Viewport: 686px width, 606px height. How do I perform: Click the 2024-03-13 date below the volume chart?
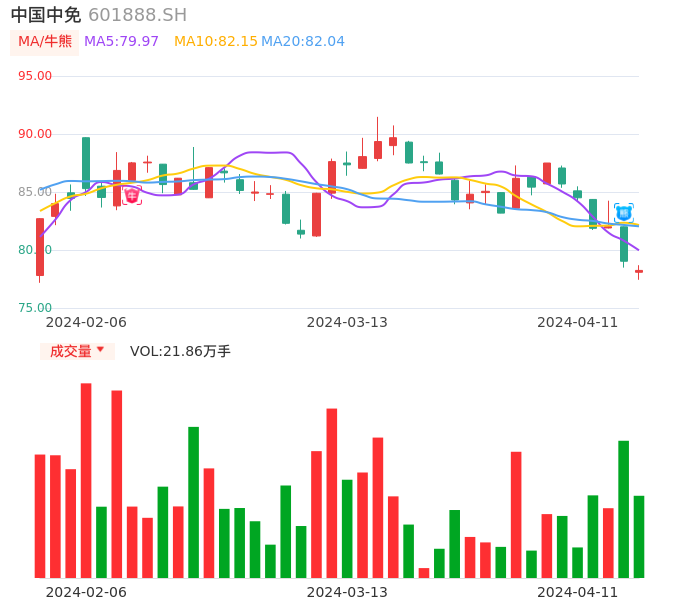coord(347,592)
